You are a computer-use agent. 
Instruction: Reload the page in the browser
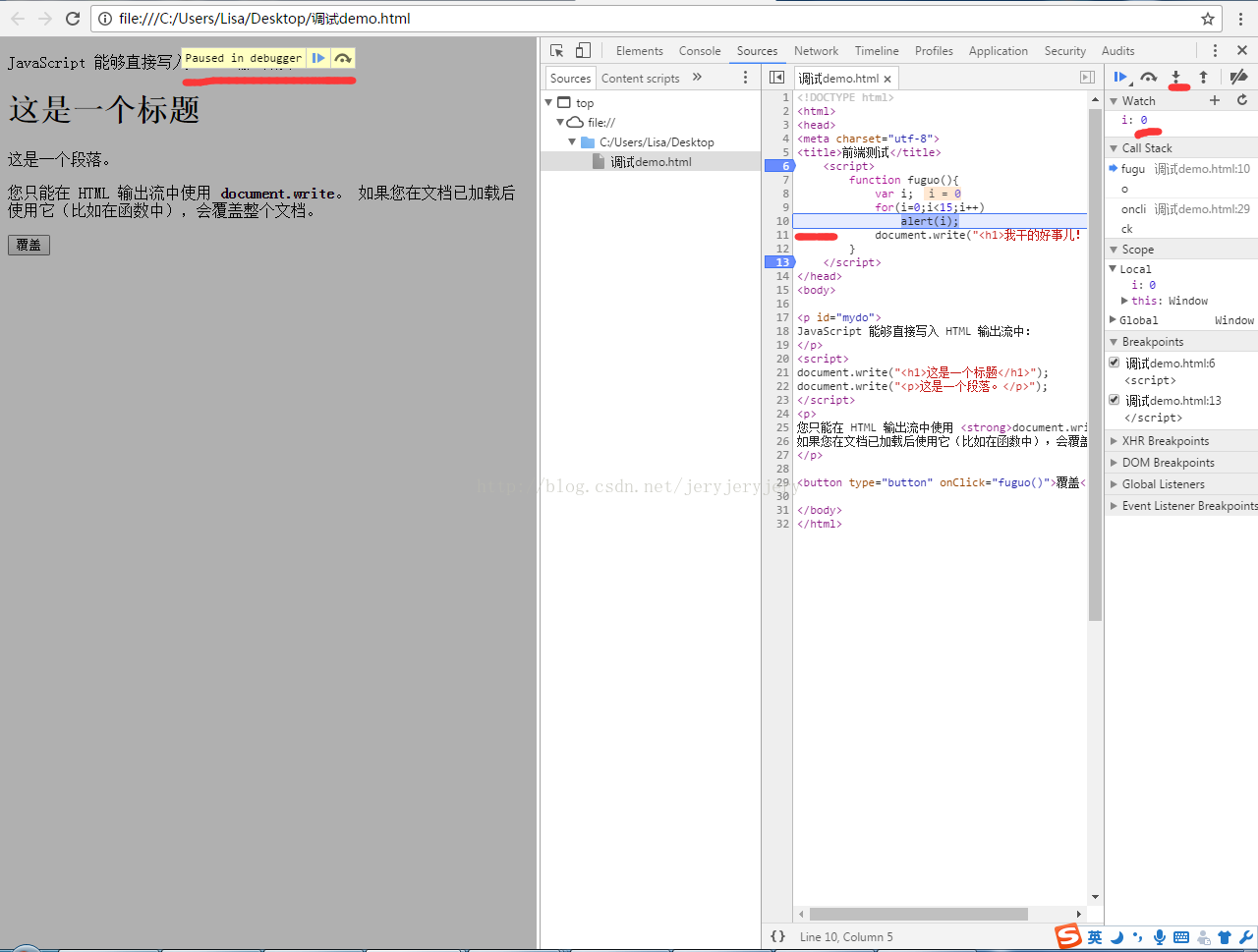(73, 18)
